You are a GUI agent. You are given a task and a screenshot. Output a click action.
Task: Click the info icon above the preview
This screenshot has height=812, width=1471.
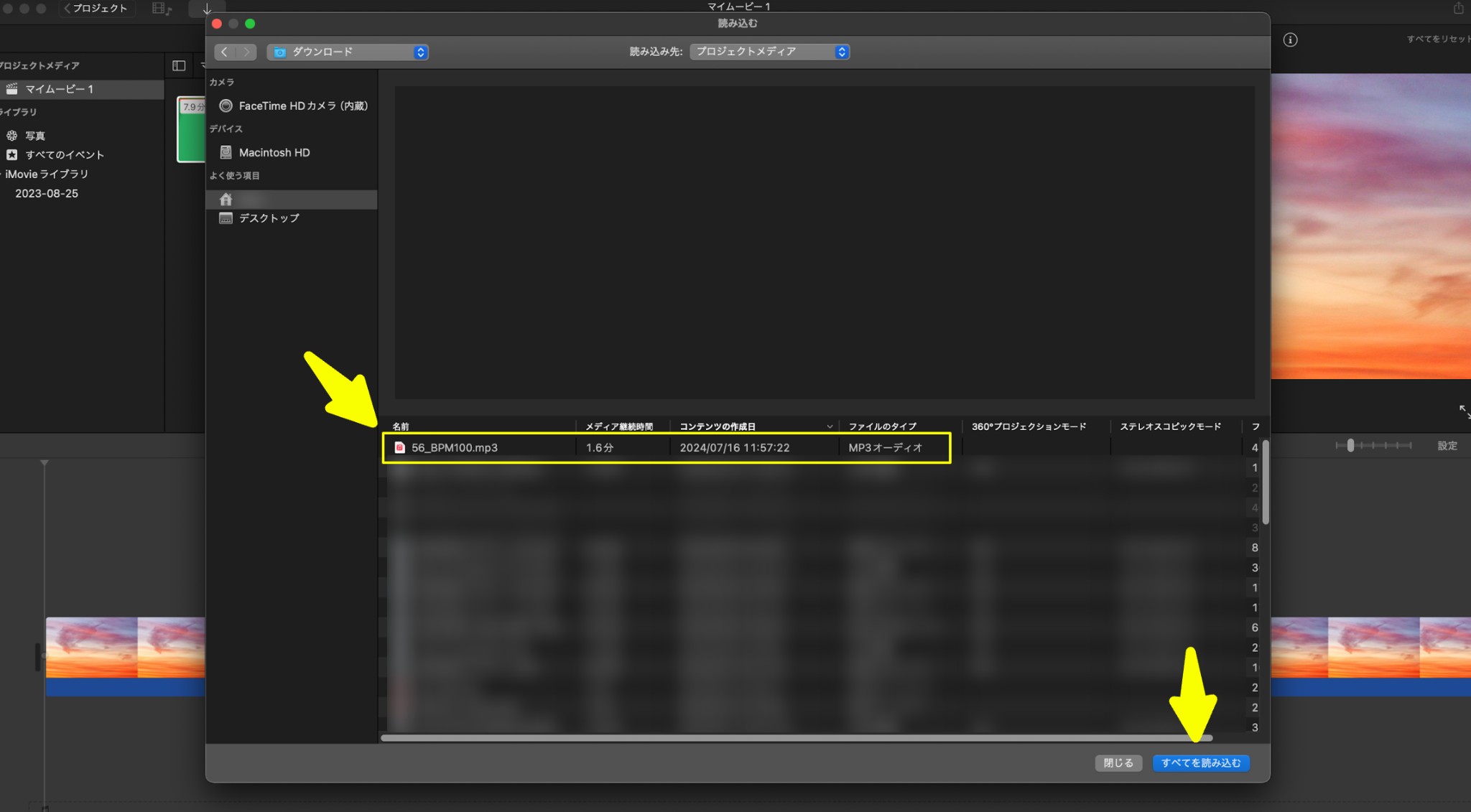pyautogui.click(x=1290, y=40)
